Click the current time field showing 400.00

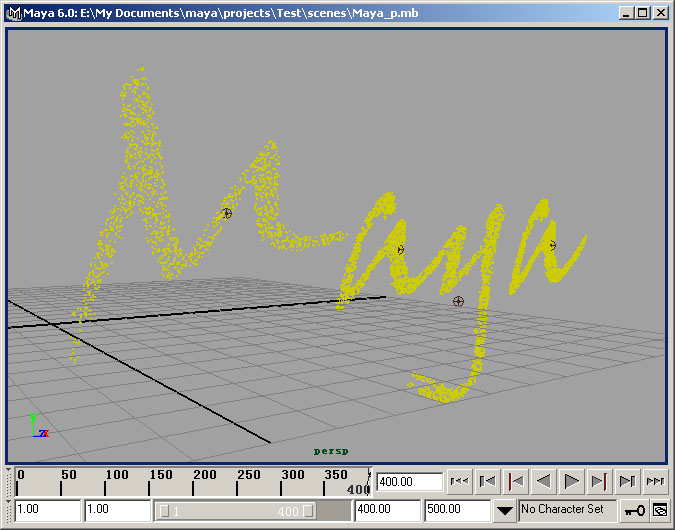pos(409,481)
